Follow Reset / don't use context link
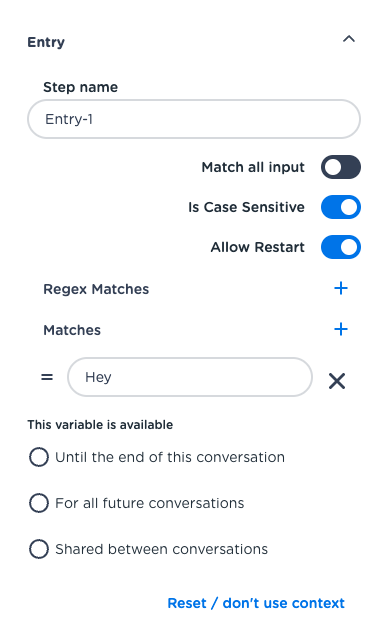The image size is (387, 618). tap(256, 603)
